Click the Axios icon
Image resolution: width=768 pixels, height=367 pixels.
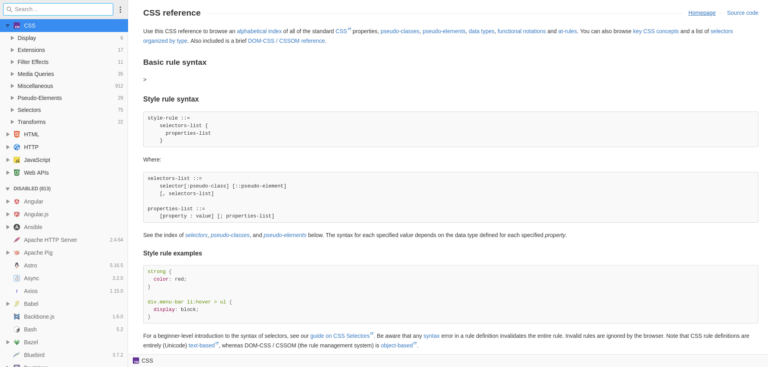click(17, 291)
